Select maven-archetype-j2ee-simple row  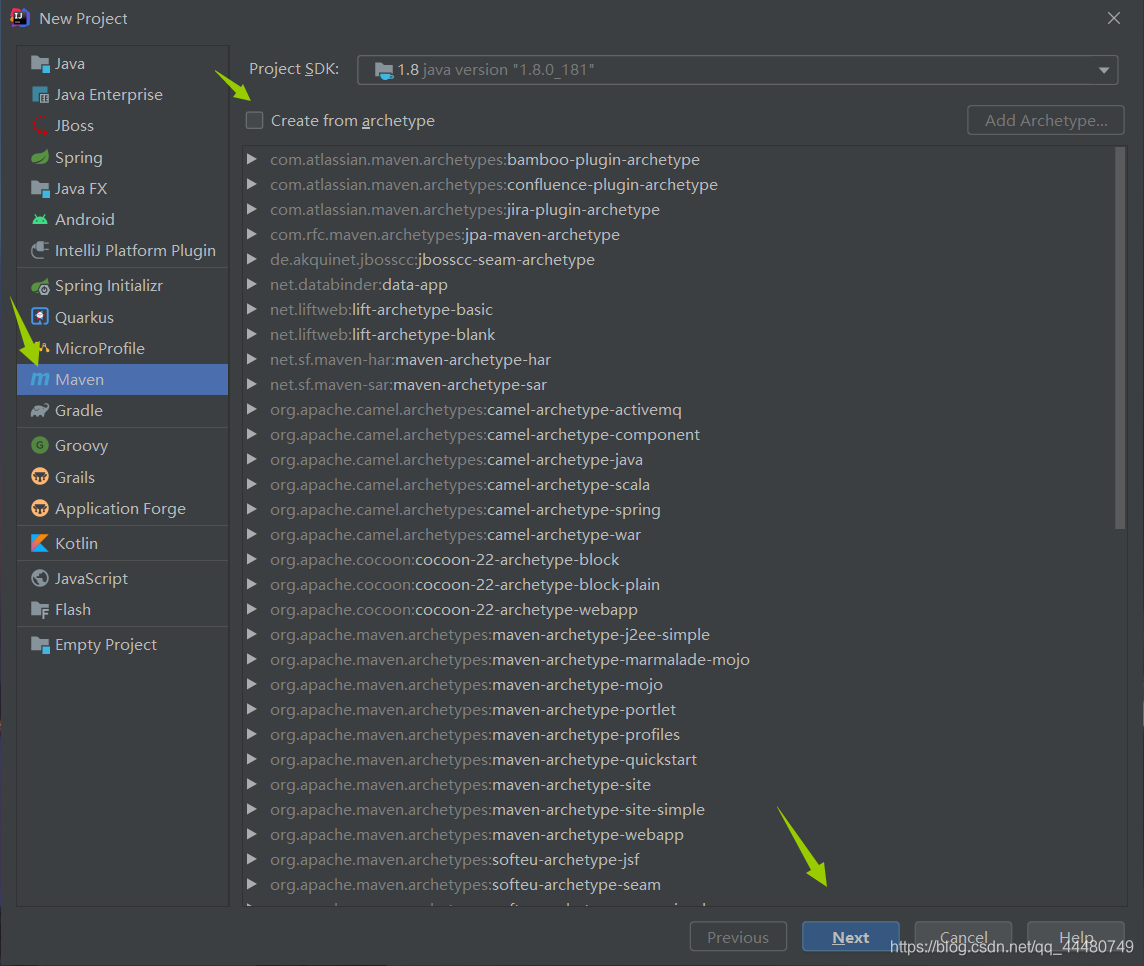coord(679,634)
